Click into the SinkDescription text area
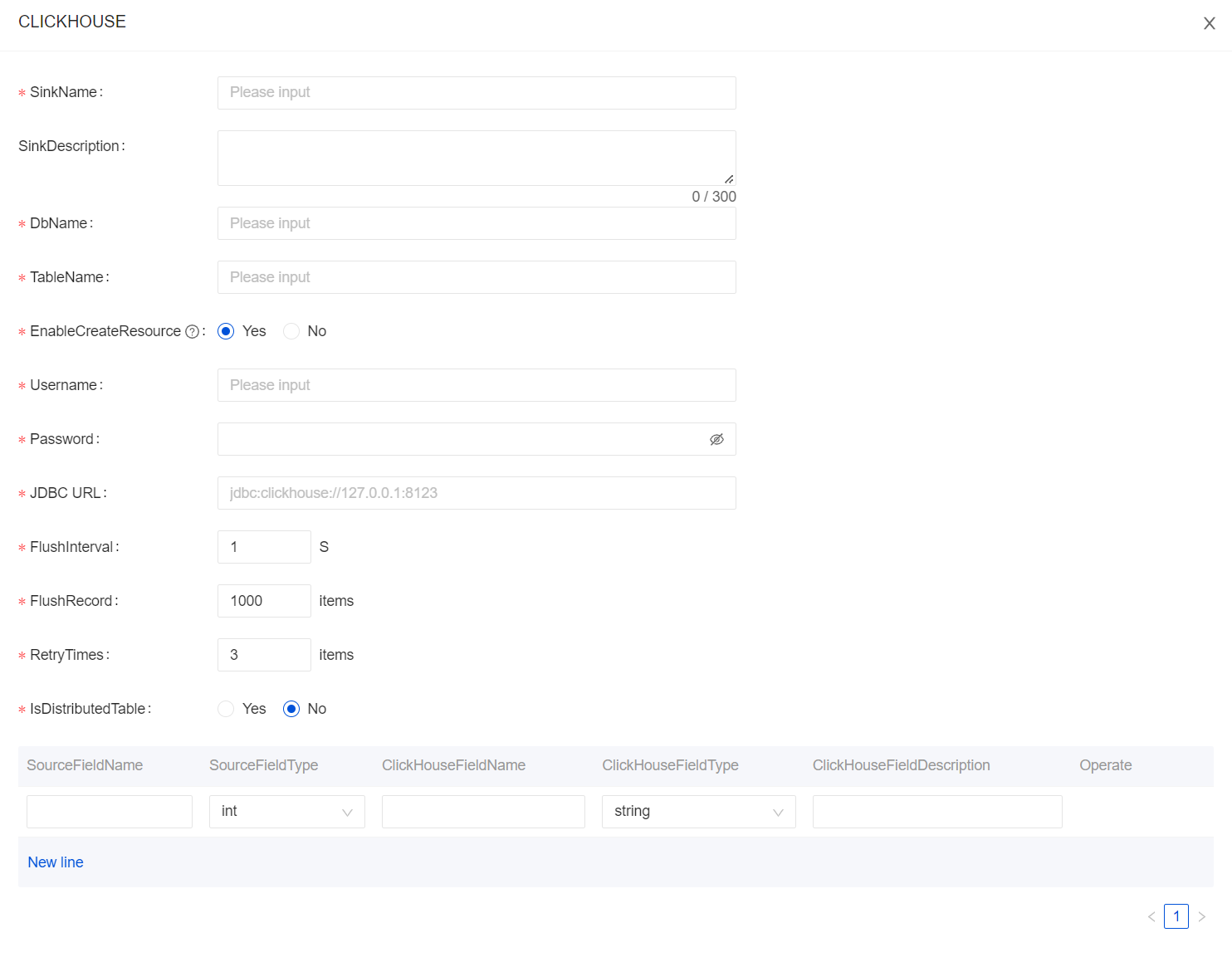1232x957 pixels. pos(477,158)
